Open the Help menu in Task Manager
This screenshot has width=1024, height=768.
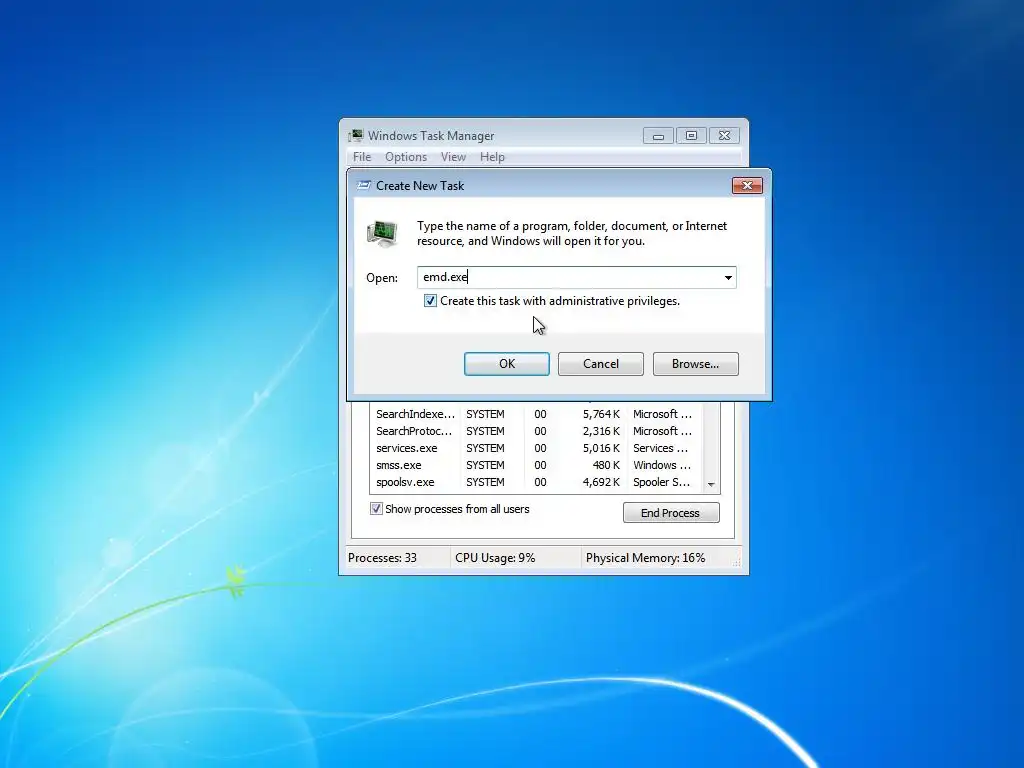(492, 157)
